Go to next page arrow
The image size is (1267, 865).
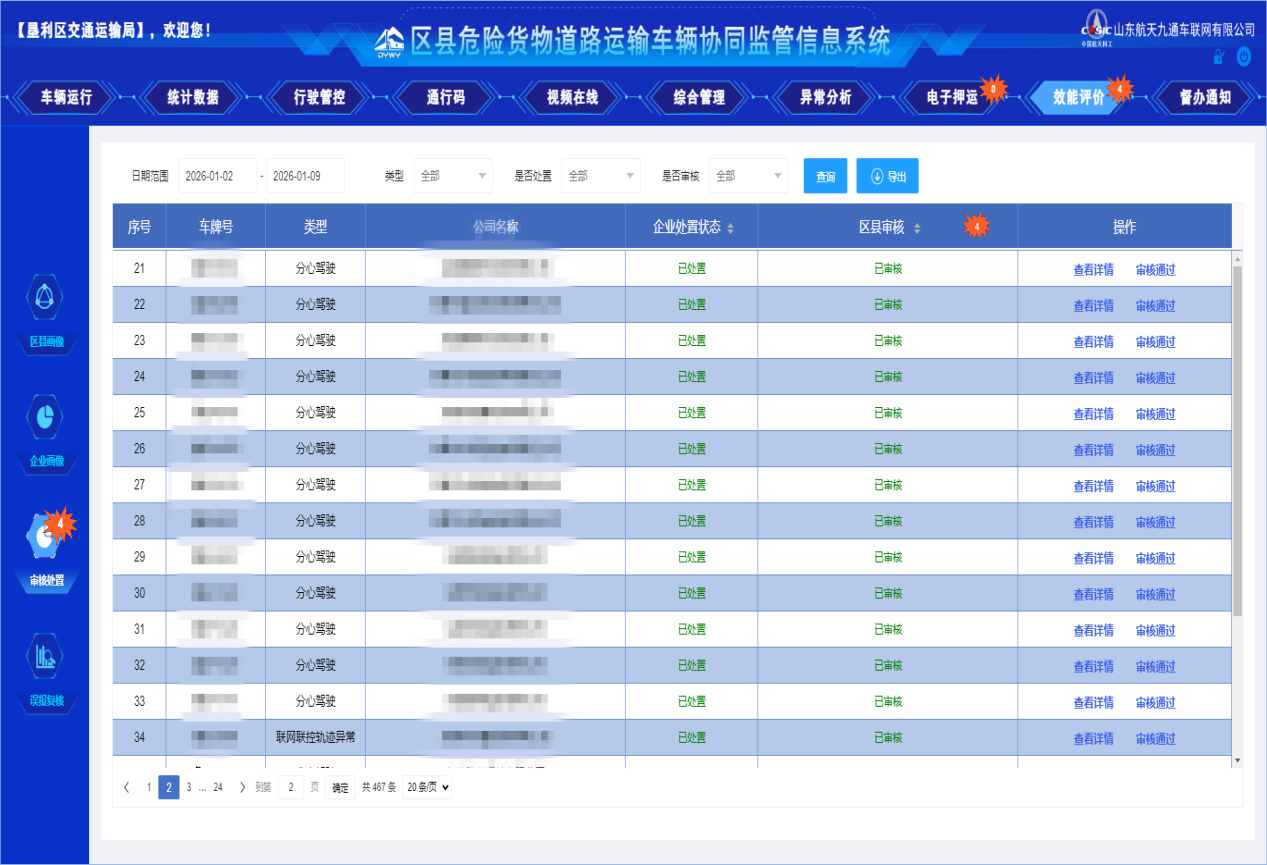242,787
